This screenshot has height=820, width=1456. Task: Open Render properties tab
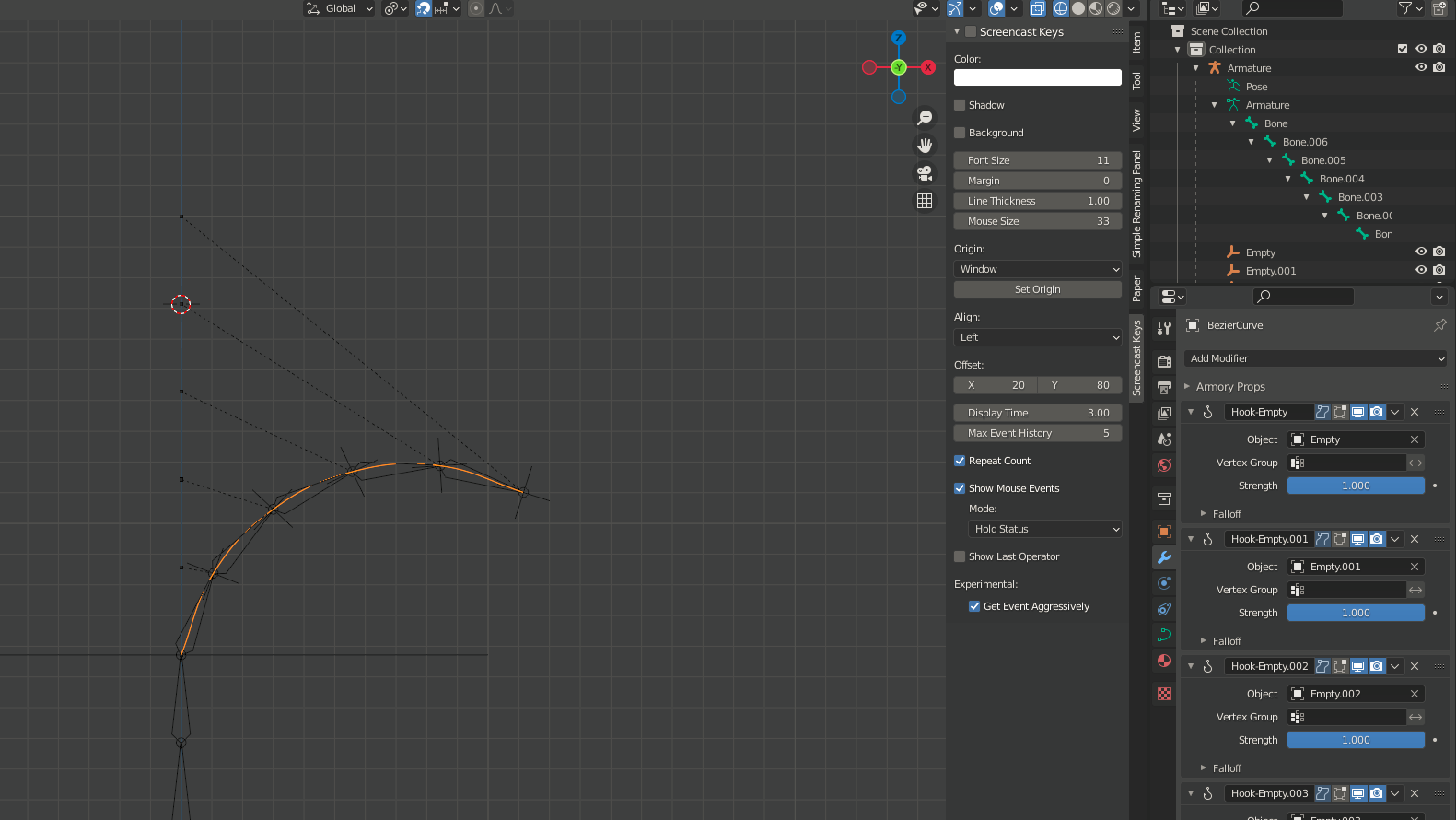[1164, 361]
